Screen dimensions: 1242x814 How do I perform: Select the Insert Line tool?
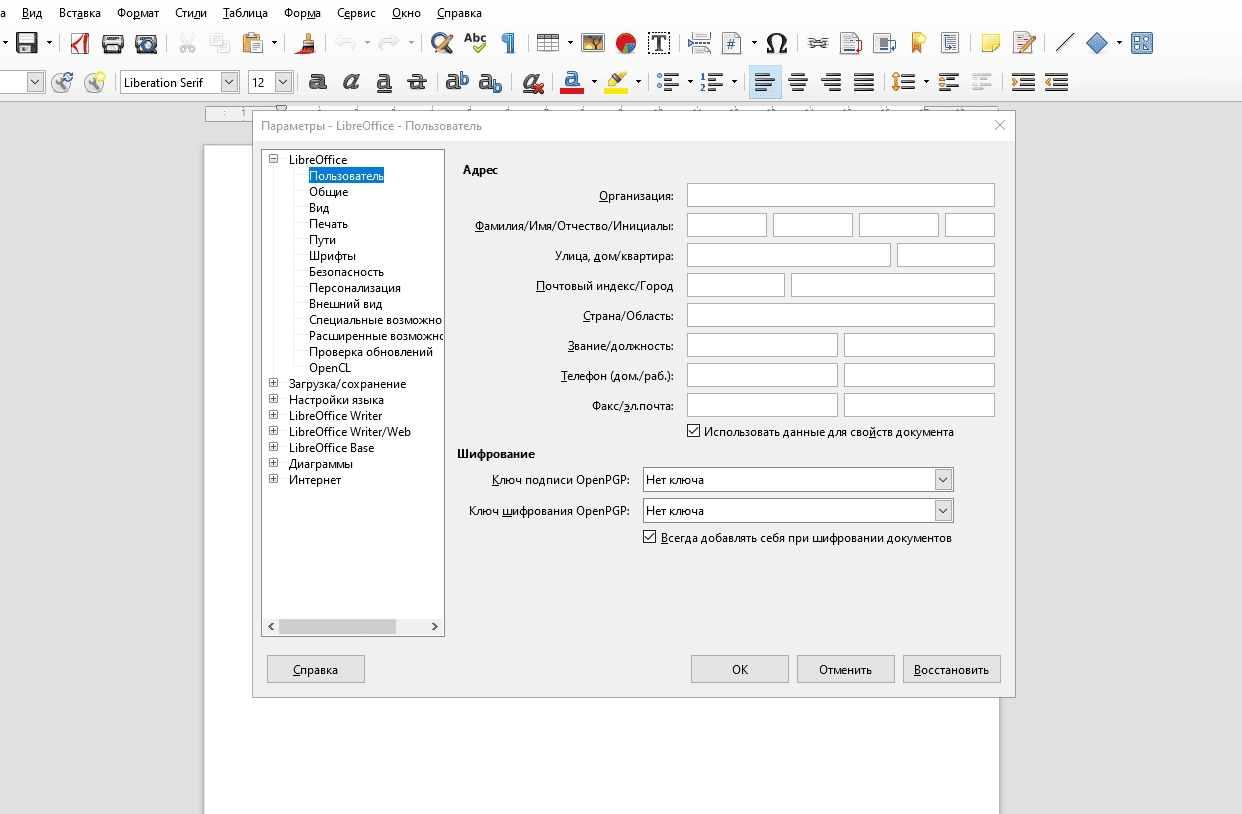click(x=1065, y=43)
